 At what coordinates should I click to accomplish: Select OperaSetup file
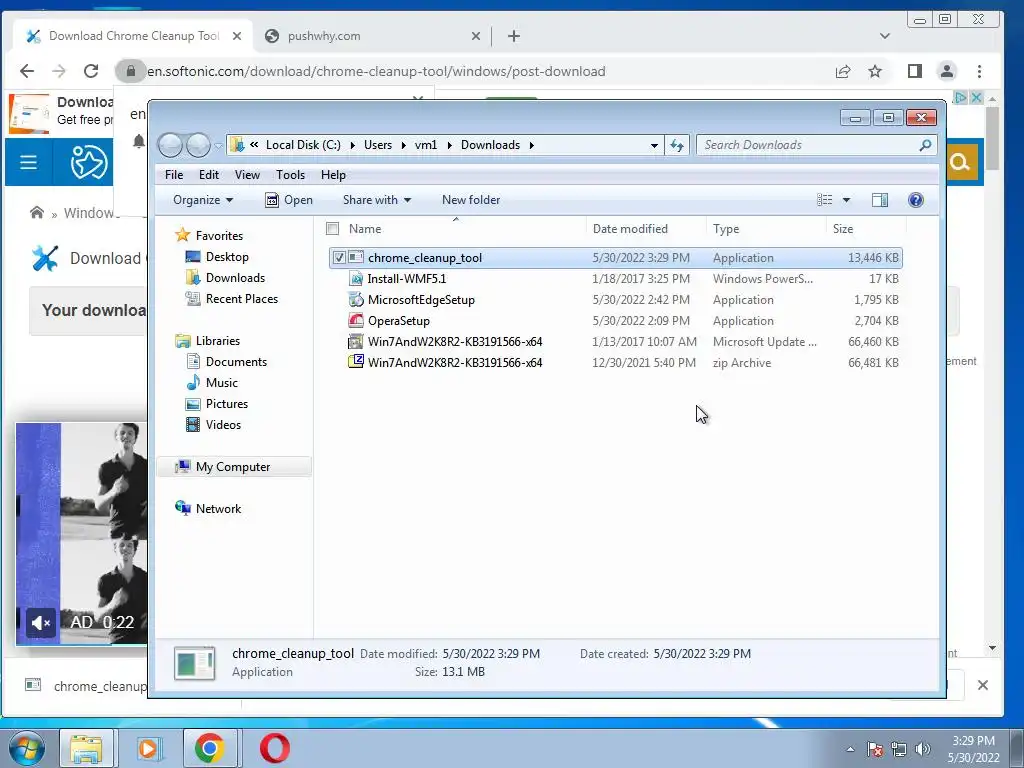click(398, 321)
